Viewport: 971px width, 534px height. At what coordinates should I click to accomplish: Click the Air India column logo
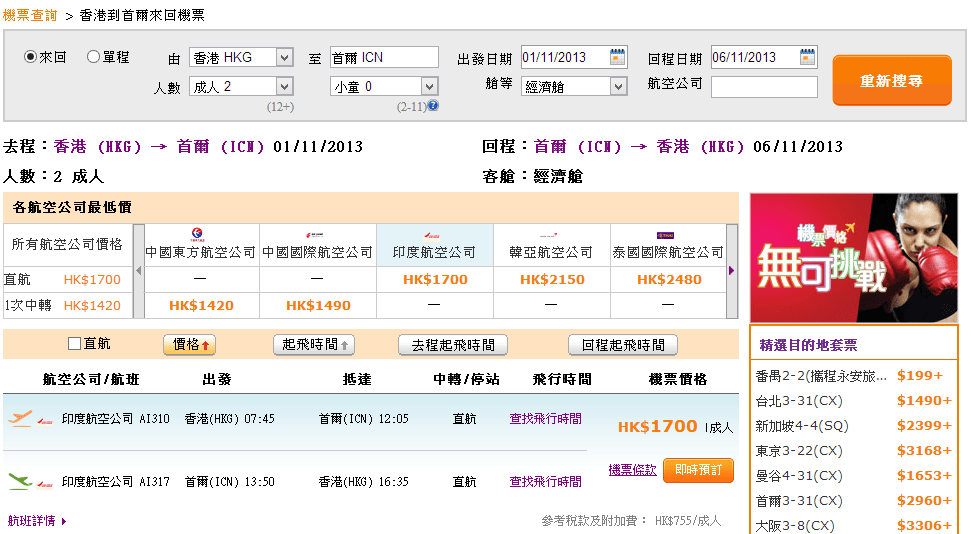point(434,235)
